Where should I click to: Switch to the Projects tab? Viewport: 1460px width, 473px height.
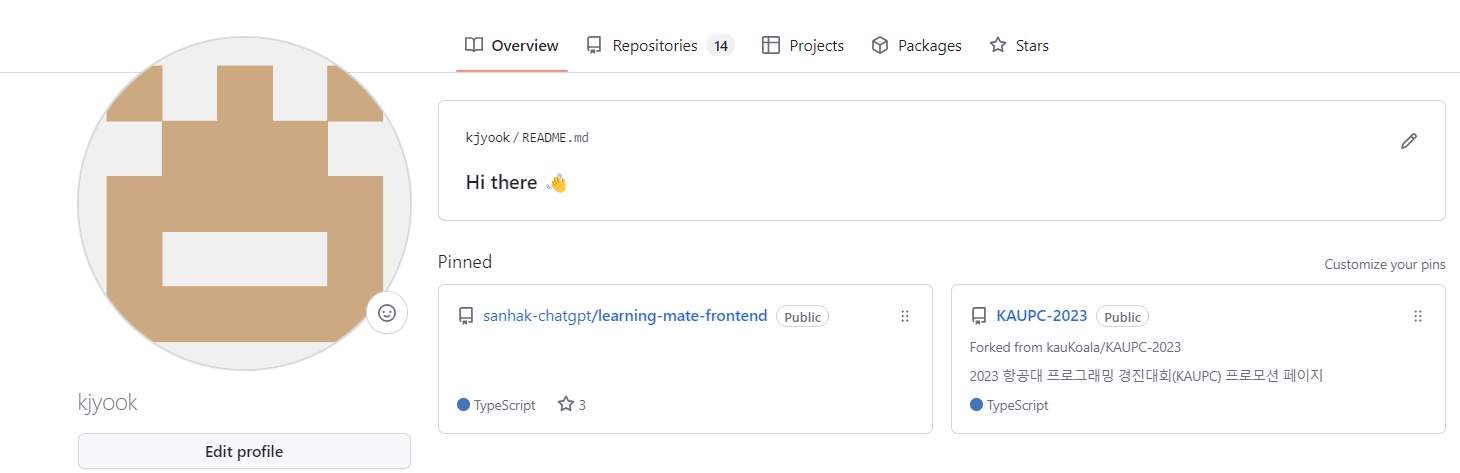click(x=803, y=45)
